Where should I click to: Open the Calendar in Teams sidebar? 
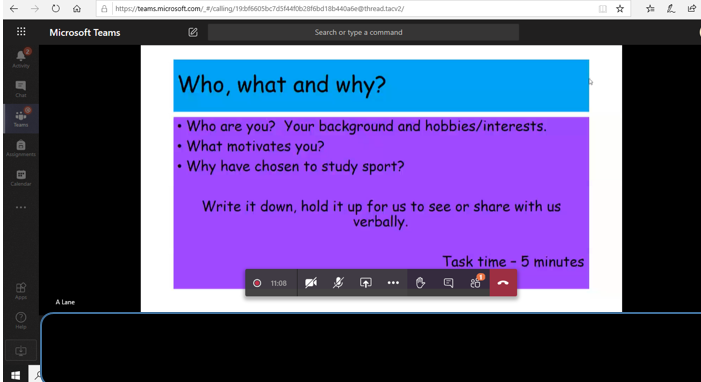pos(21,178)
